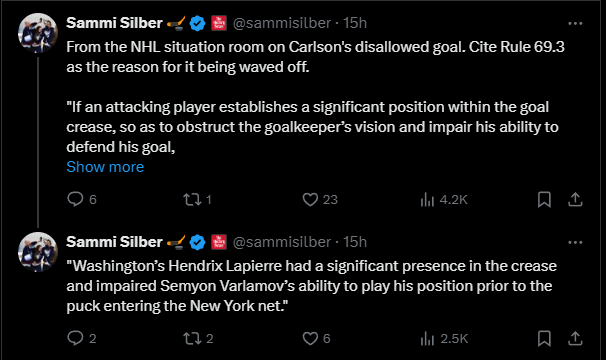Open more options menu on first tweet
This screenshot has width=606, height=360.
point(575,24)
